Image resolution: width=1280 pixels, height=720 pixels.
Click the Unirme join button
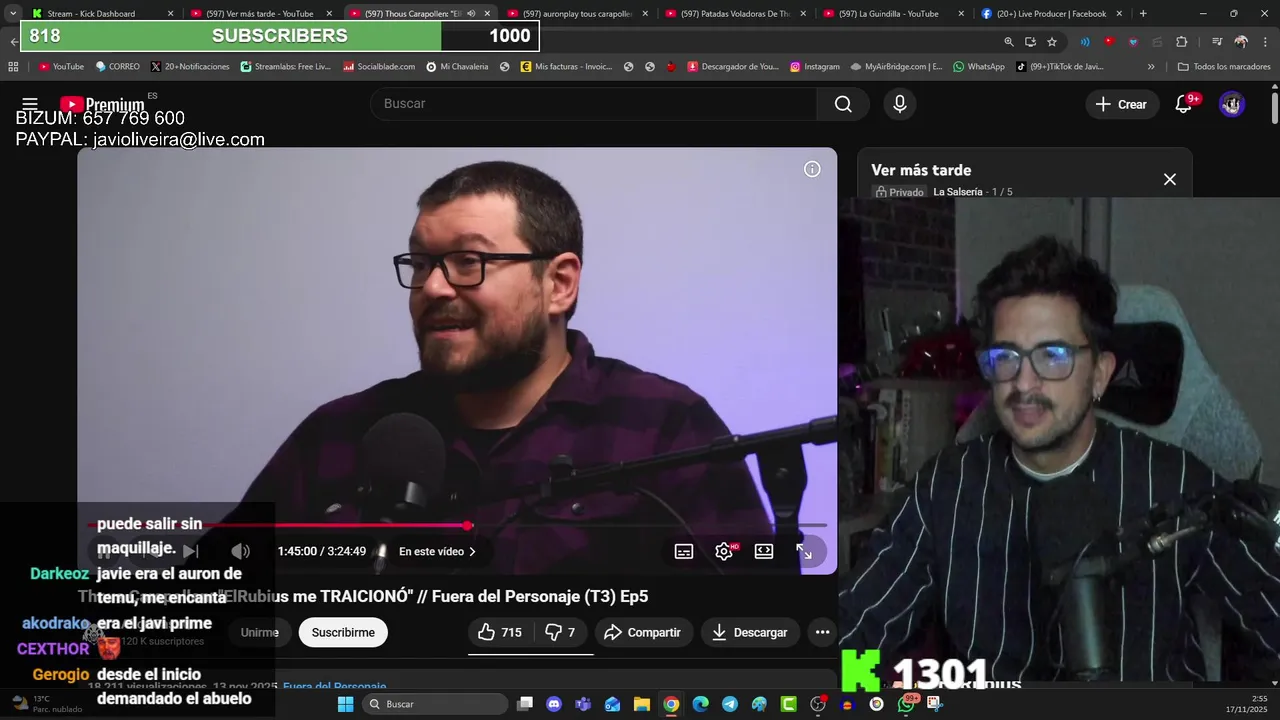[x=260, y=632]
